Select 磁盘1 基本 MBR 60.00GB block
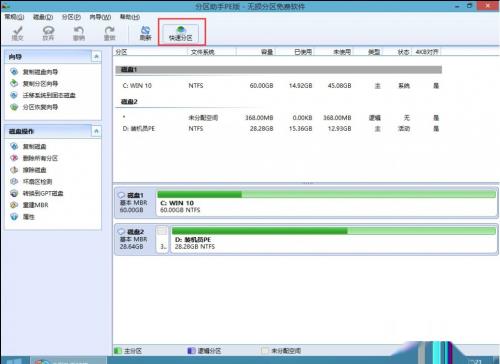500x364 pixels. click(x=135, y=203)
